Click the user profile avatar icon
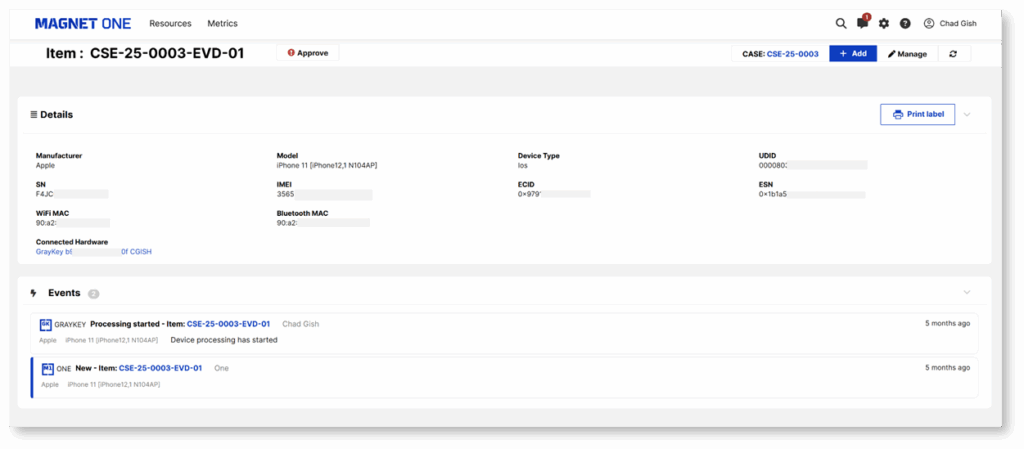The image size is (1024, 449). [929, 23]
